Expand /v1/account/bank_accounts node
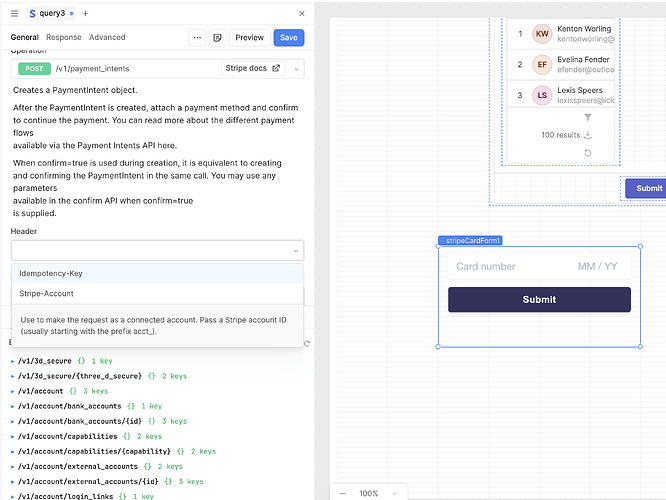666x500 pixels. [12, 407]
